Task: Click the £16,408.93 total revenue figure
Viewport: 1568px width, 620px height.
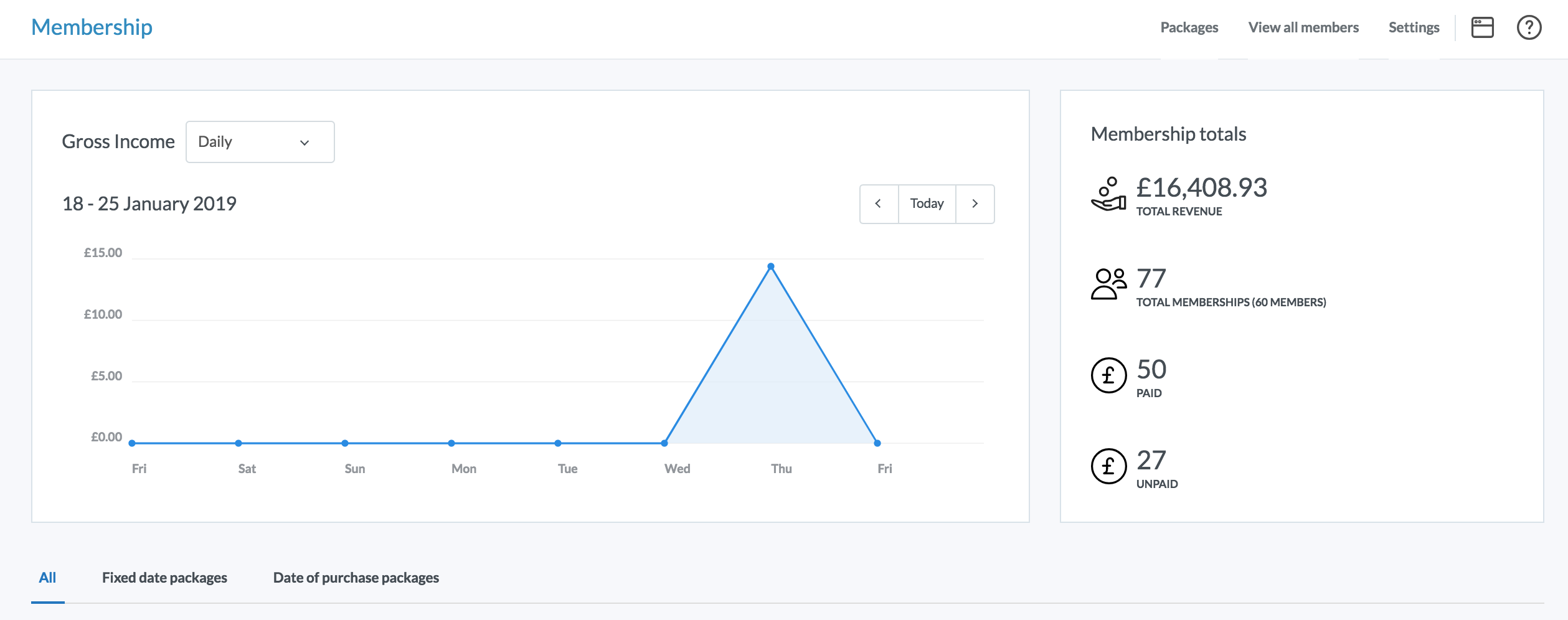Action: click(x=1201, y=187)
